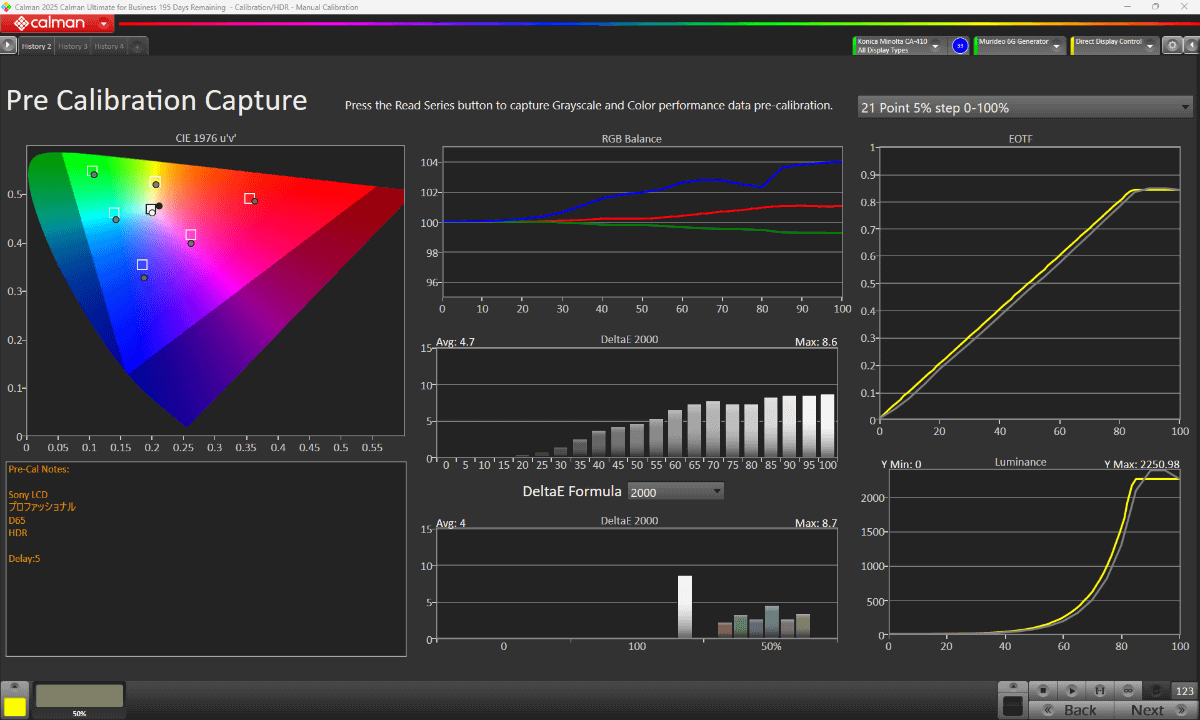This screenshot has height=720, width=1200.
Task: Select the yellow color swatch at bottom left
Action: tap(15, 705)
